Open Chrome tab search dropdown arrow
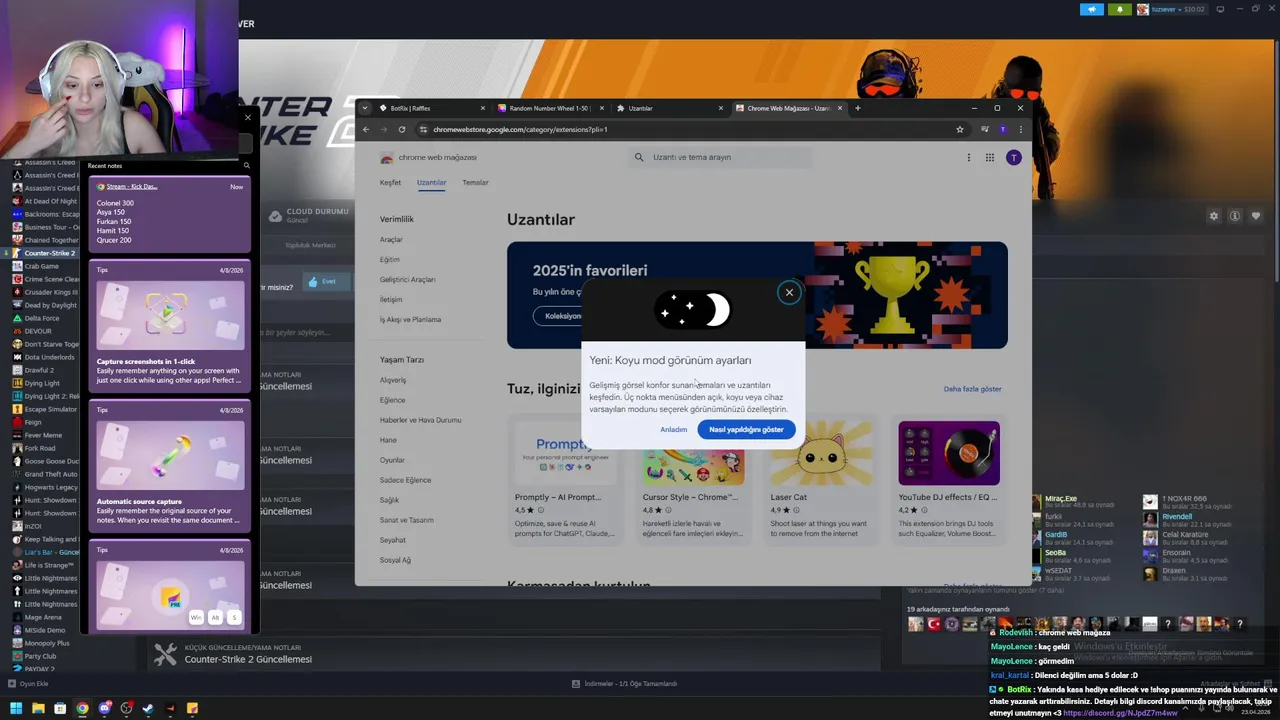1280x720 pixels. [x=365, y=108]
